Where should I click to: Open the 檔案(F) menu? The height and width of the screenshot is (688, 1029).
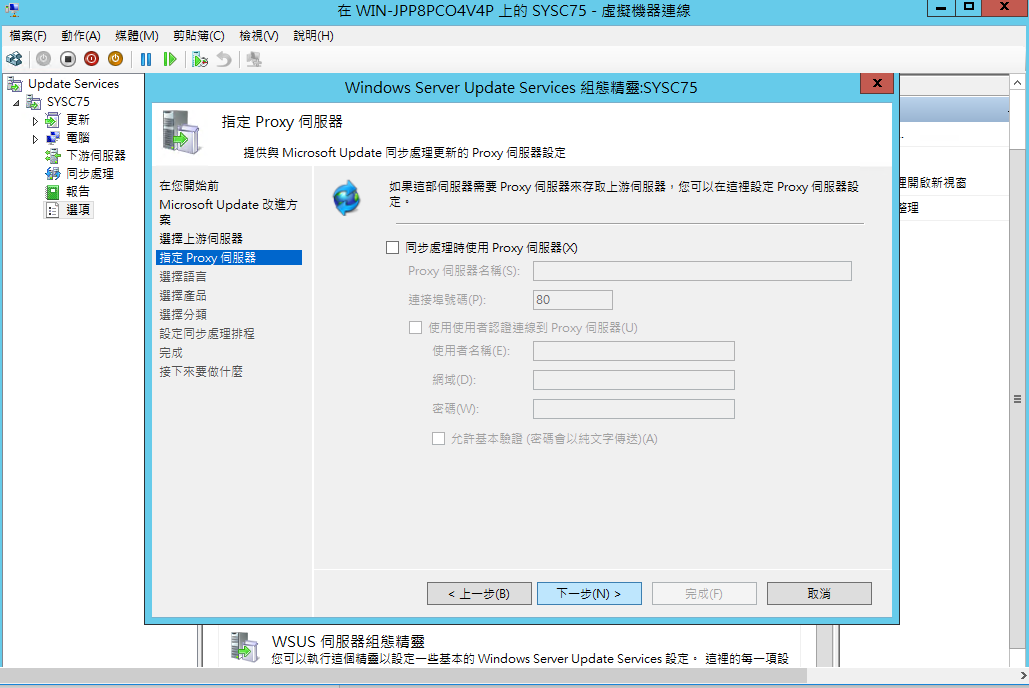click(28, 35)
